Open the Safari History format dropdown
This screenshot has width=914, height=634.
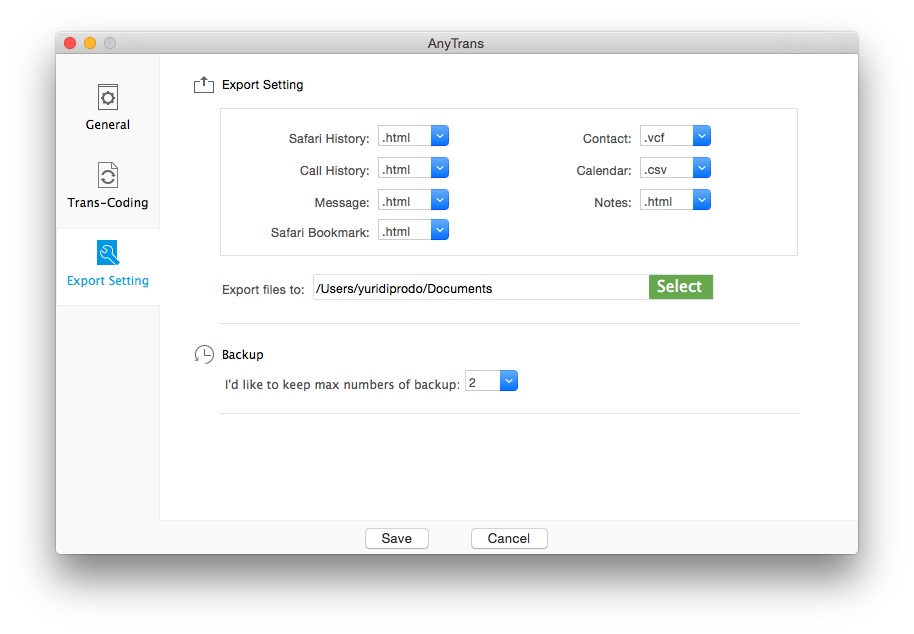[x=413, y=137]
